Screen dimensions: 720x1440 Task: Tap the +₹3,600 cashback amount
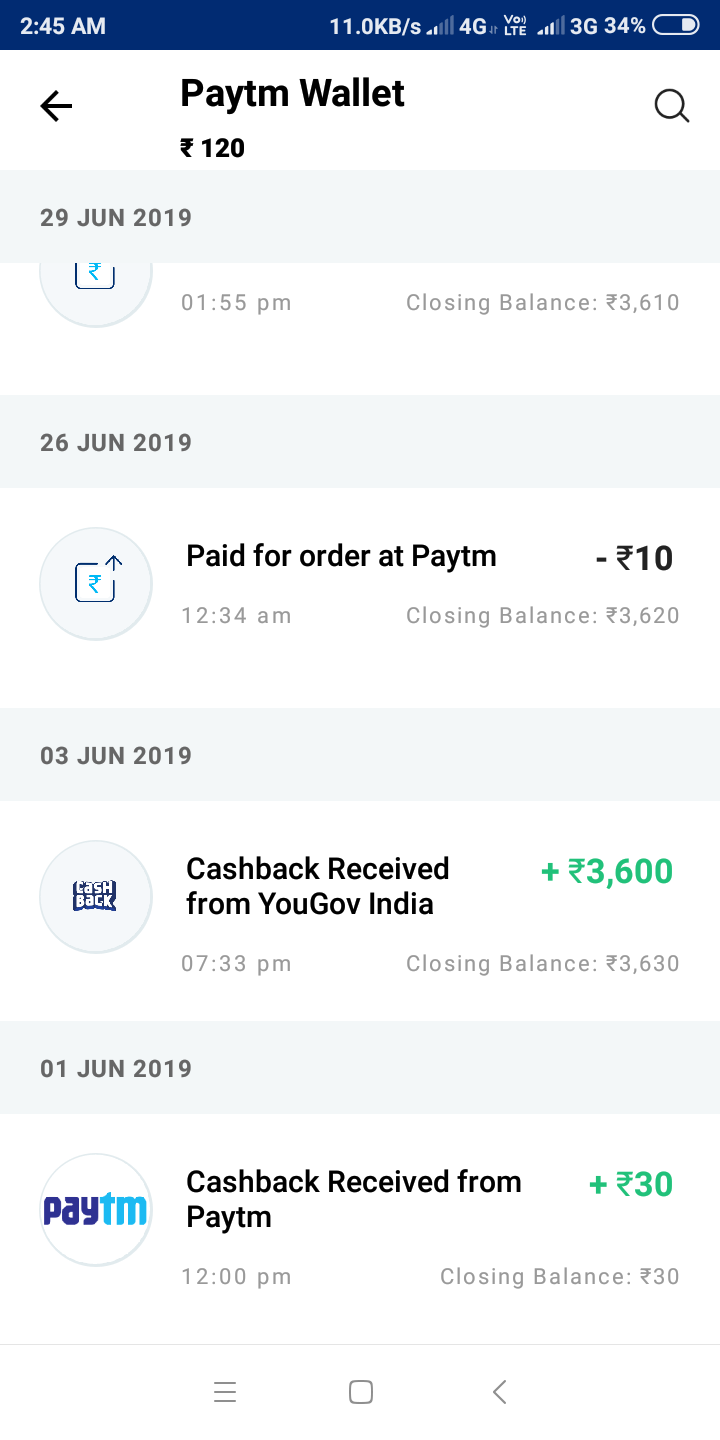coord(607,872)
